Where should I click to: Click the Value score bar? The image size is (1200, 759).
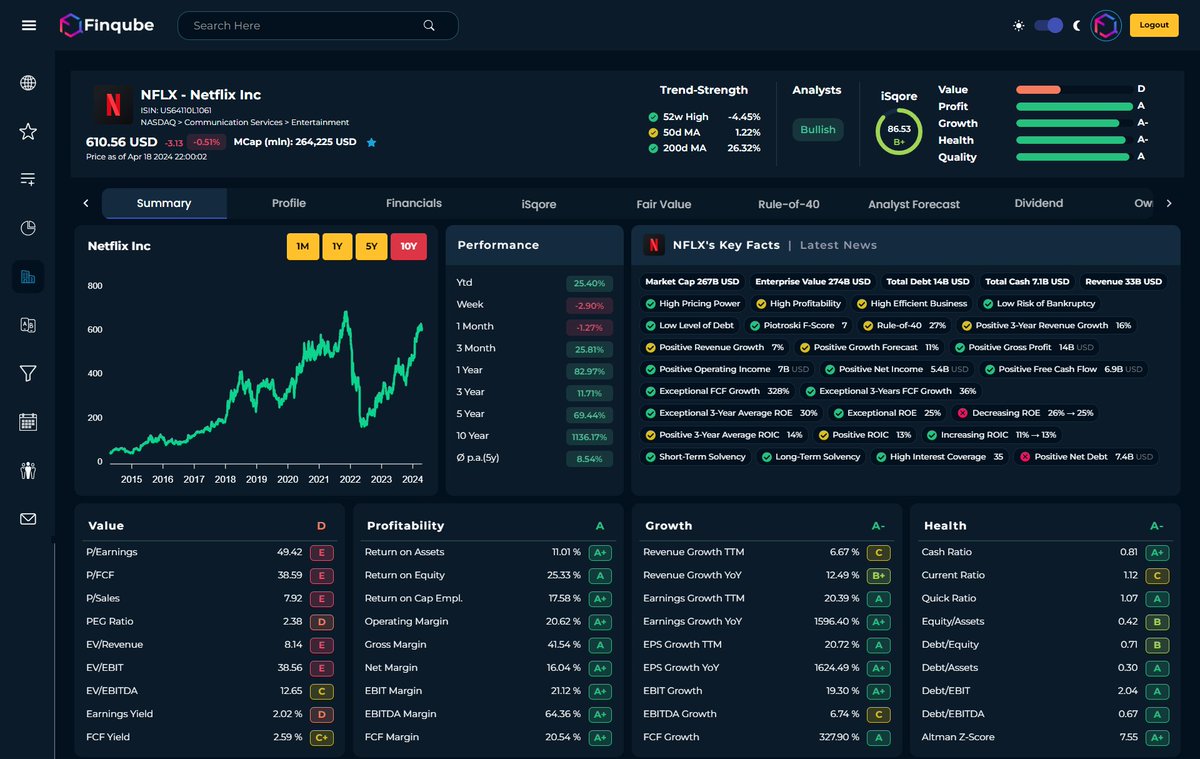coord(1074,90)
